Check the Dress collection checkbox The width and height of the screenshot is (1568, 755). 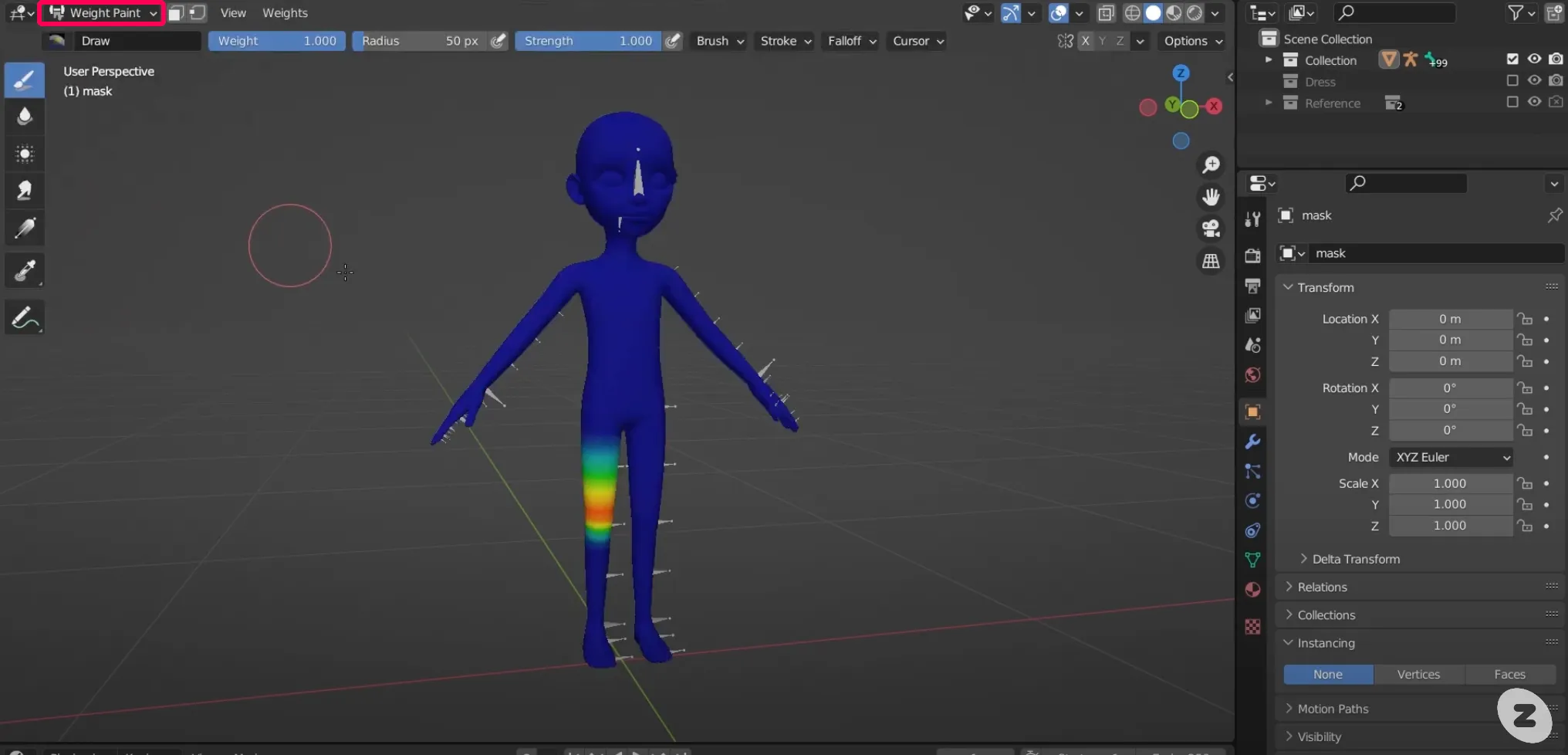[1512, 81]
